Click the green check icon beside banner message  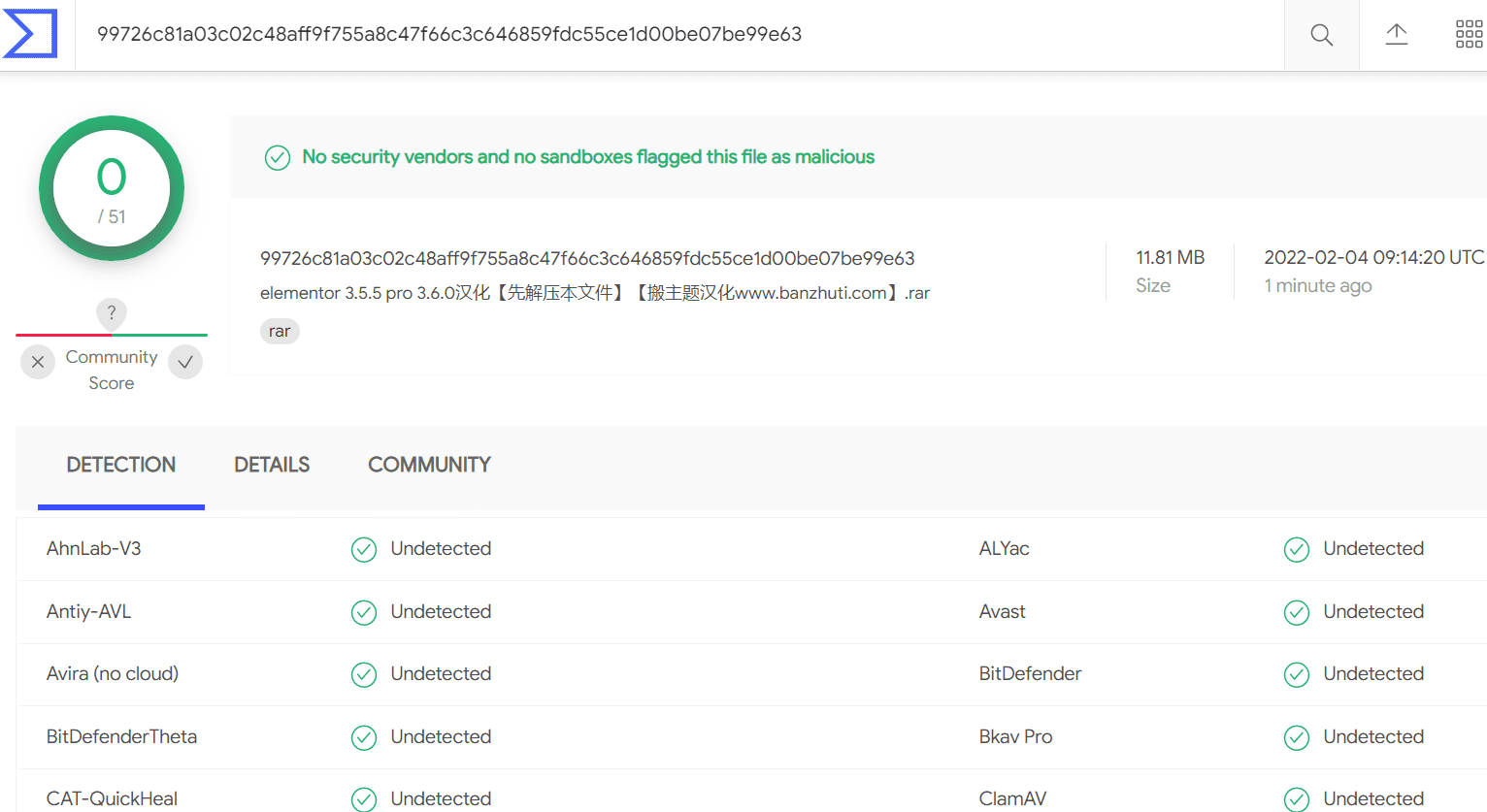coord(278,157)
